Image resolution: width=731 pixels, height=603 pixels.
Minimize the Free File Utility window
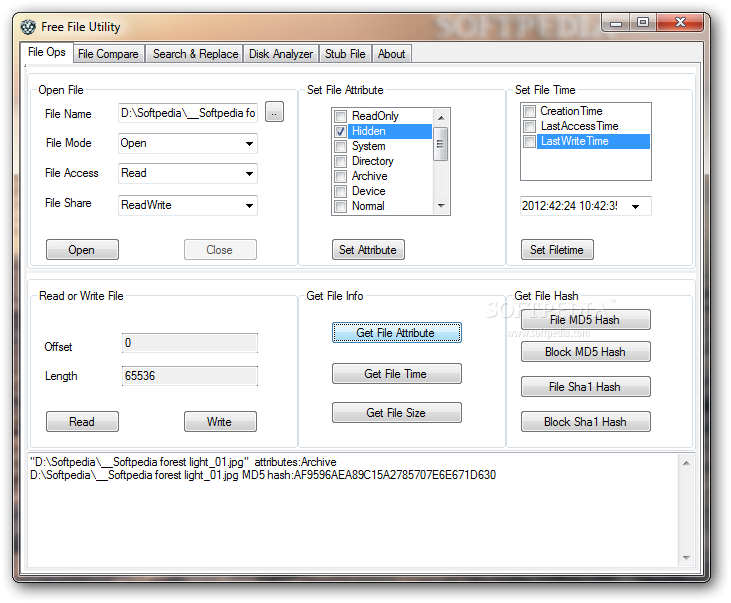pyautogui.click(x=616, y=23)
